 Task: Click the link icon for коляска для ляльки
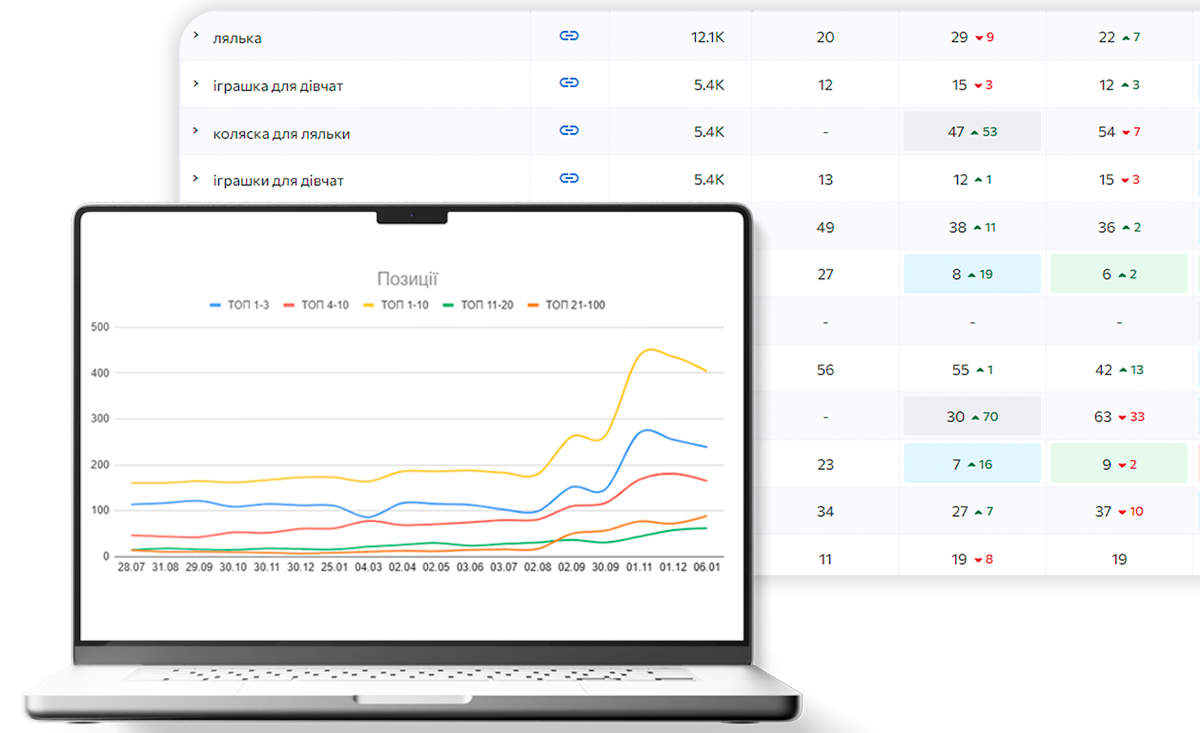[x=569, y=131]
